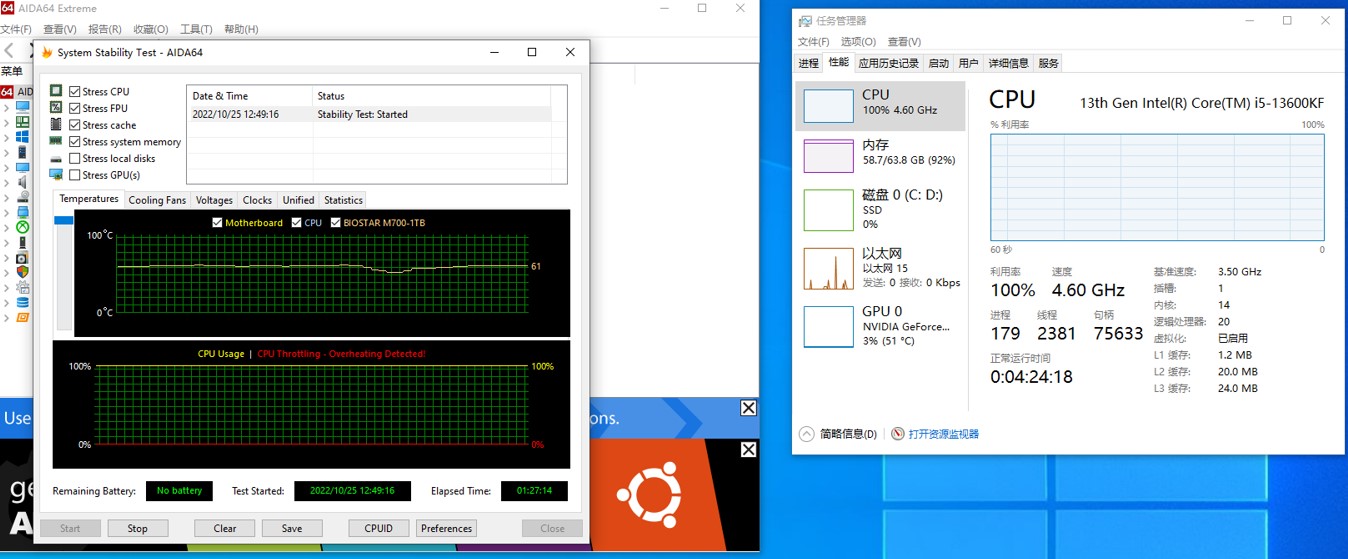Enable the Stress local disks checkbox

75,158
